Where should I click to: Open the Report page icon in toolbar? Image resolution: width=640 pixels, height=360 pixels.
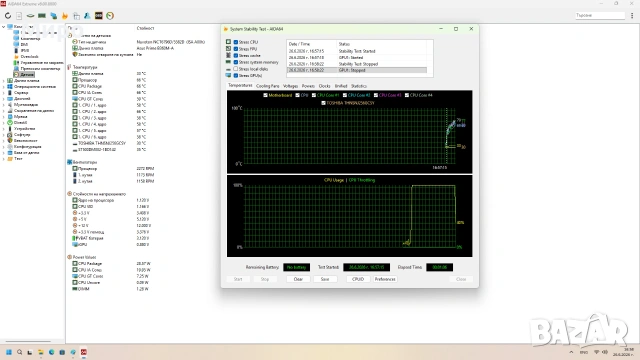coord(19,16)
